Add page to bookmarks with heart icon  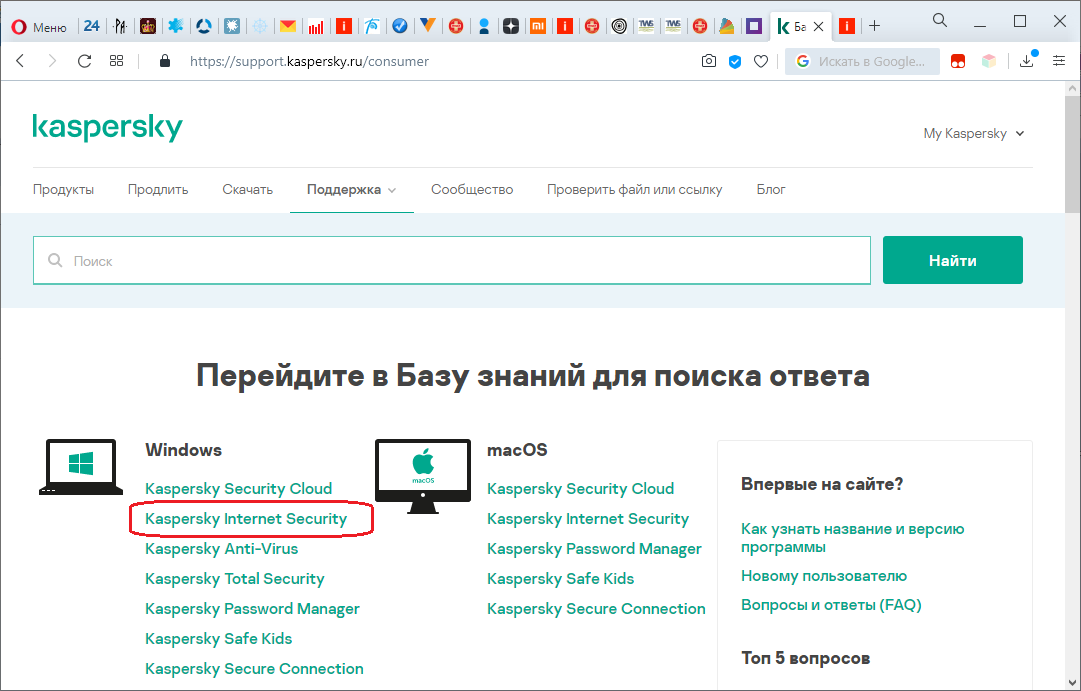(x=760, y=61)
